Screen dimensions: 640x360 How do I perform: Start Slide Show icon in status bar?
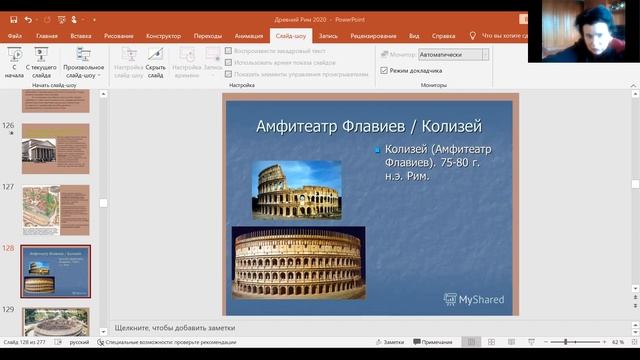click(531, 342)
